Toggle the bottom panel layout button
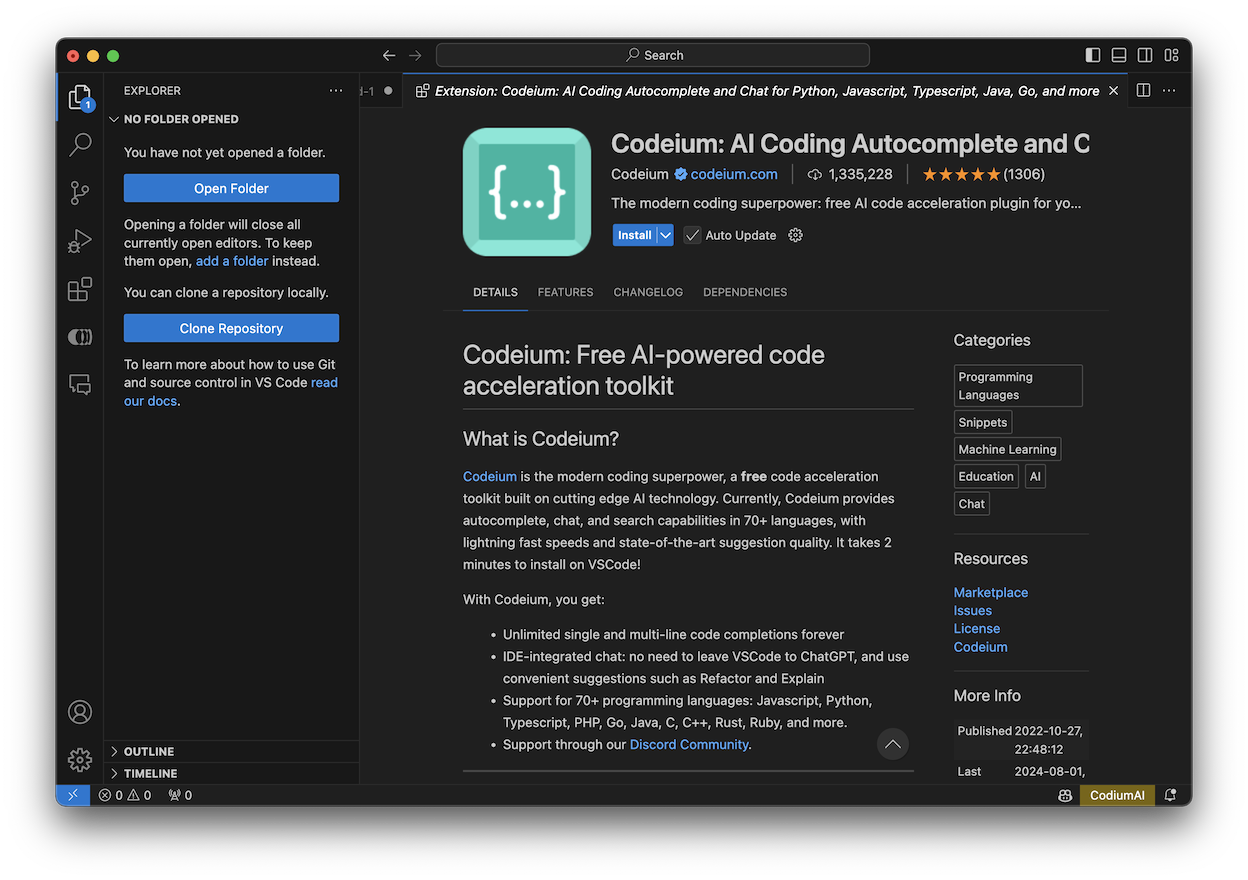Image resolution: width=1248 pixels, height=880 pixels. pyautogui.click(x=1119, y=55)
